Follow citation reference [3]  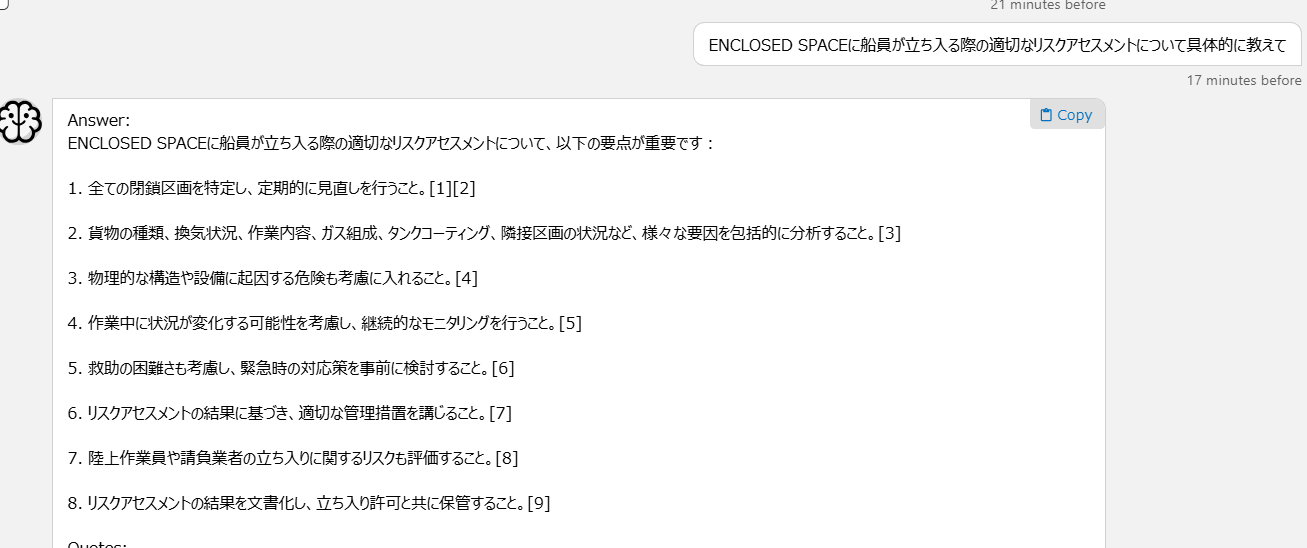889,233
